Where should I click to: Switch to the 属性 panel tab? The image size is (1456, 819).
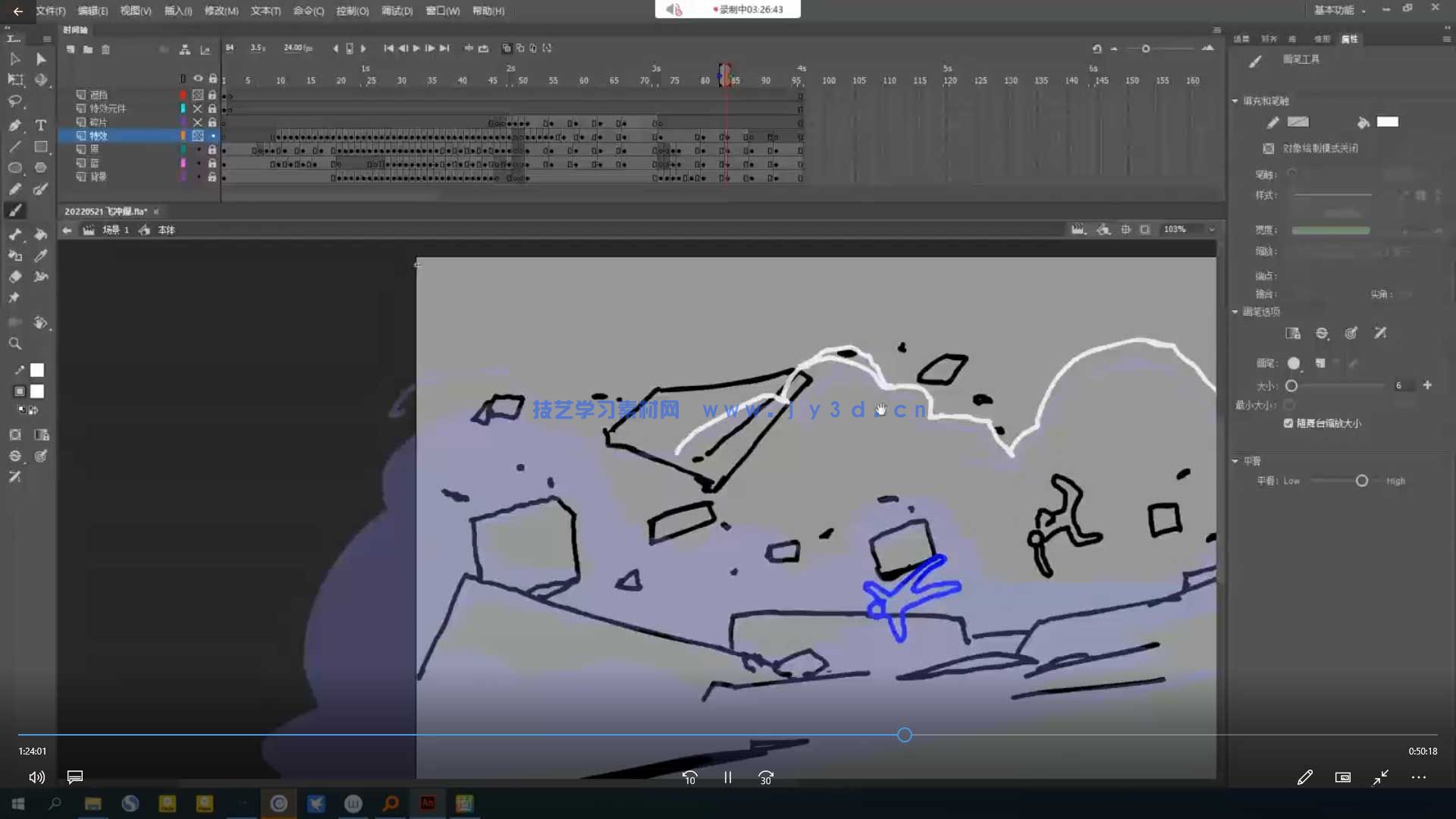point(1349,39)
